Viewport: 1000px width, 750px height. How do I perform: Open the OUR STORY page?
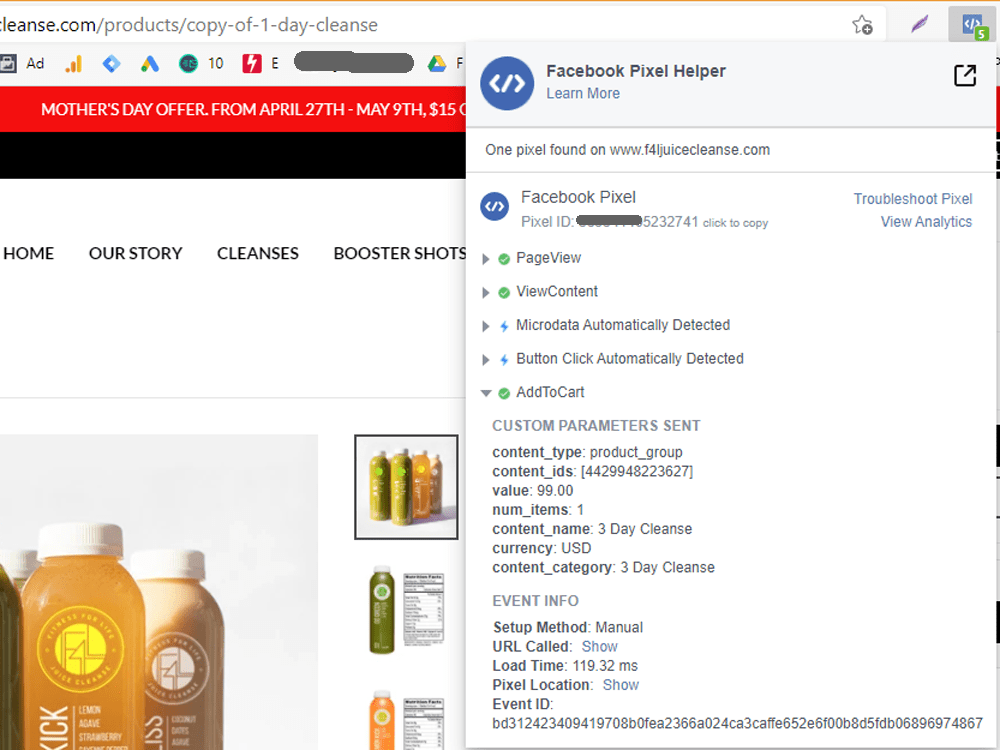click(135, 253)
